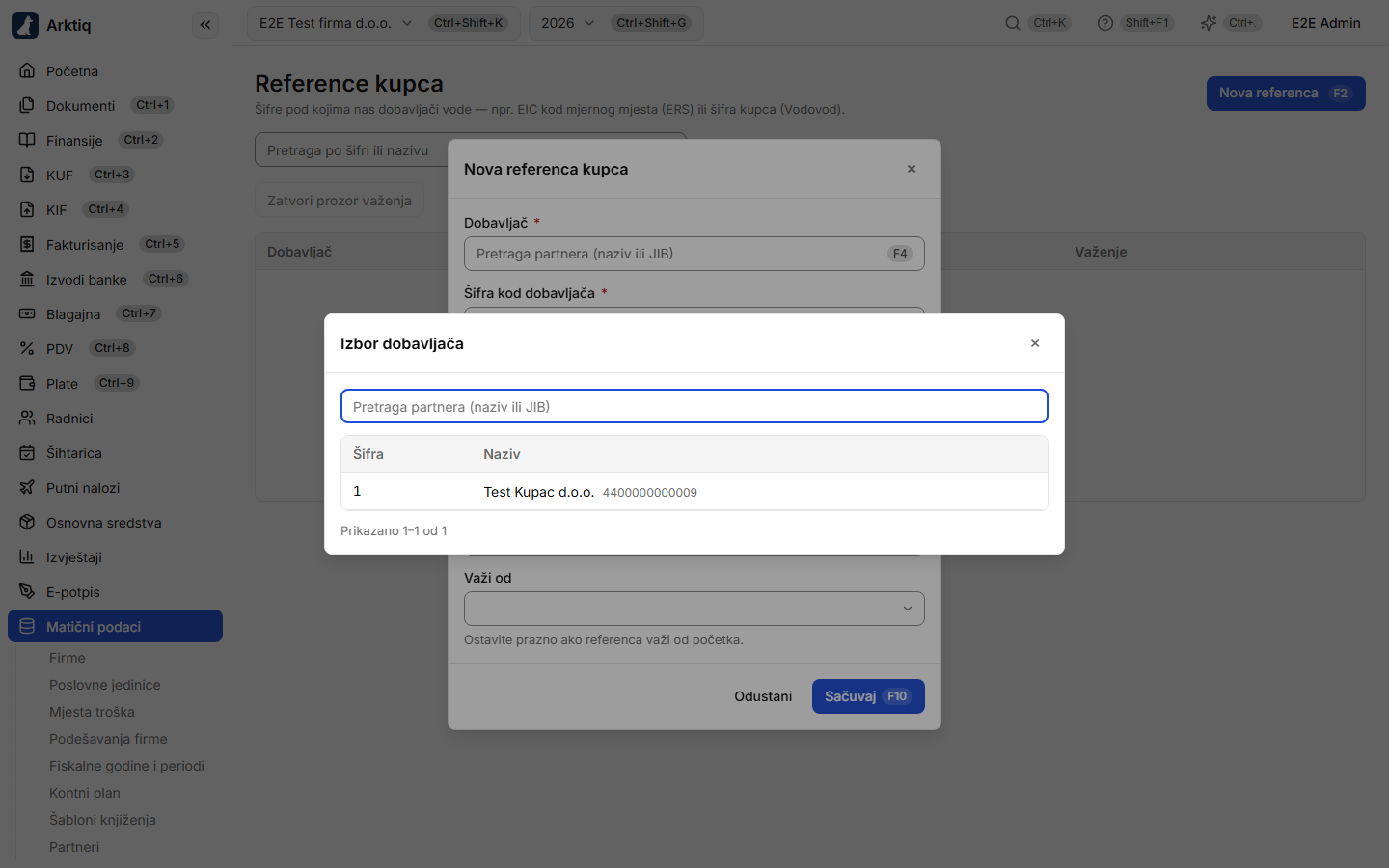This screenshot has width=1389, height=868.
Task: Open the KUF section icon
Action: [x=27, y=176]
